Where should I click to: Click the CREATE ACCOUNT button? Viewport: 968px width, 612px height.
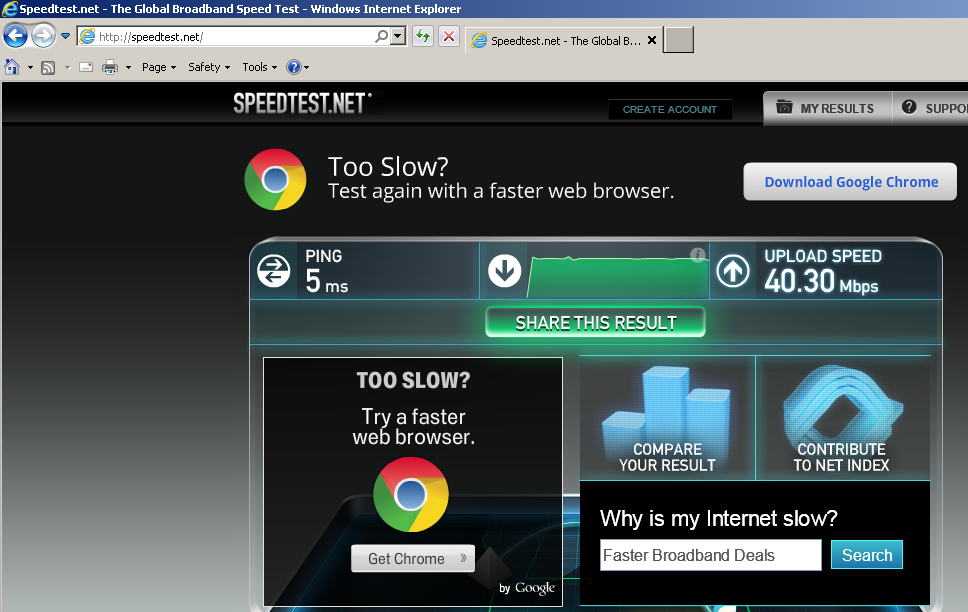[x=670, y=109]
